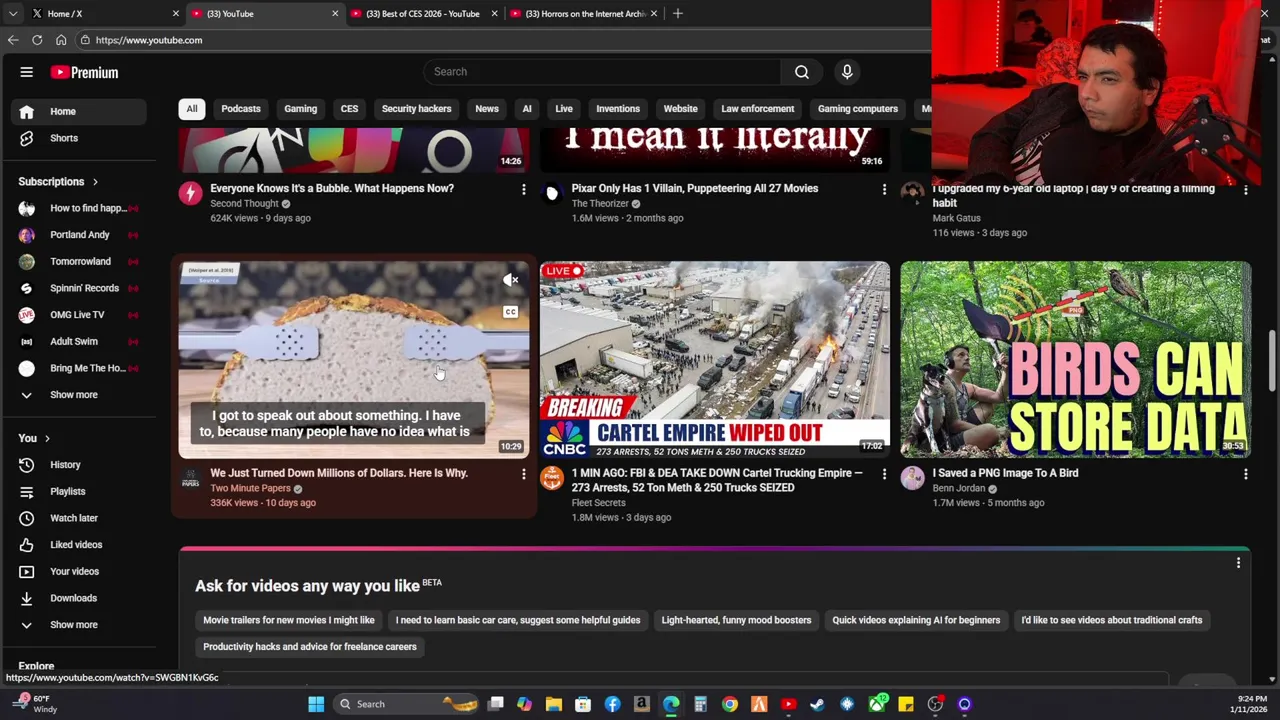Unmute the inline preview video
1280x720 pixels.
(511, 280)
